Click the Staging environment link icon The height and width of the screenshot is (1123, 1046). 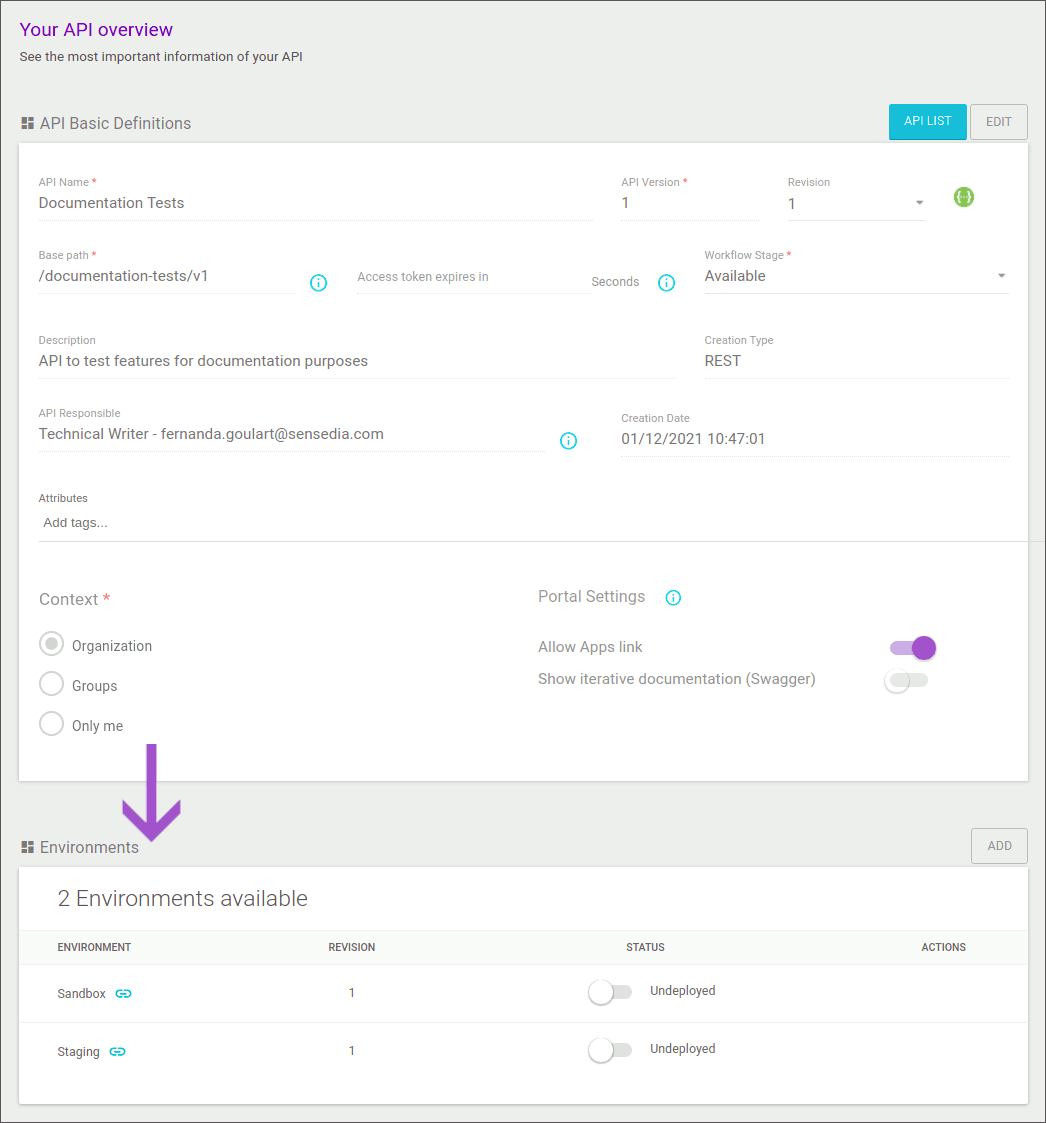point(117,1051)
